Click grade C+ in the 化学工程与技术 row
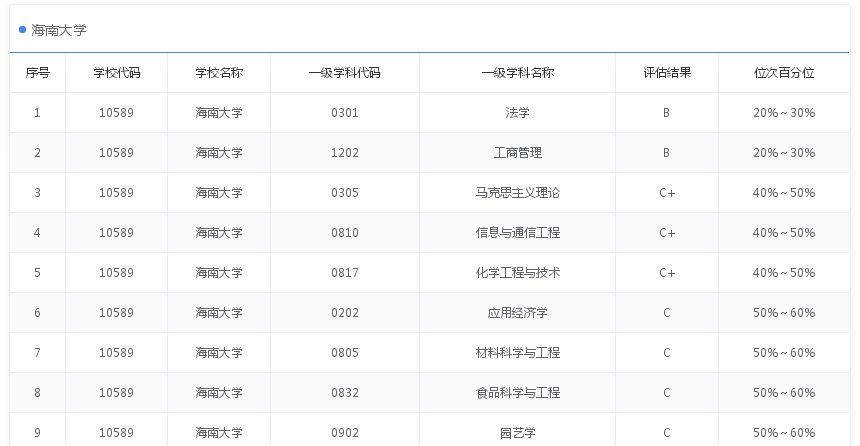Image resolution: width=860 pixels, height=446 pixels. tap(667, 273)
